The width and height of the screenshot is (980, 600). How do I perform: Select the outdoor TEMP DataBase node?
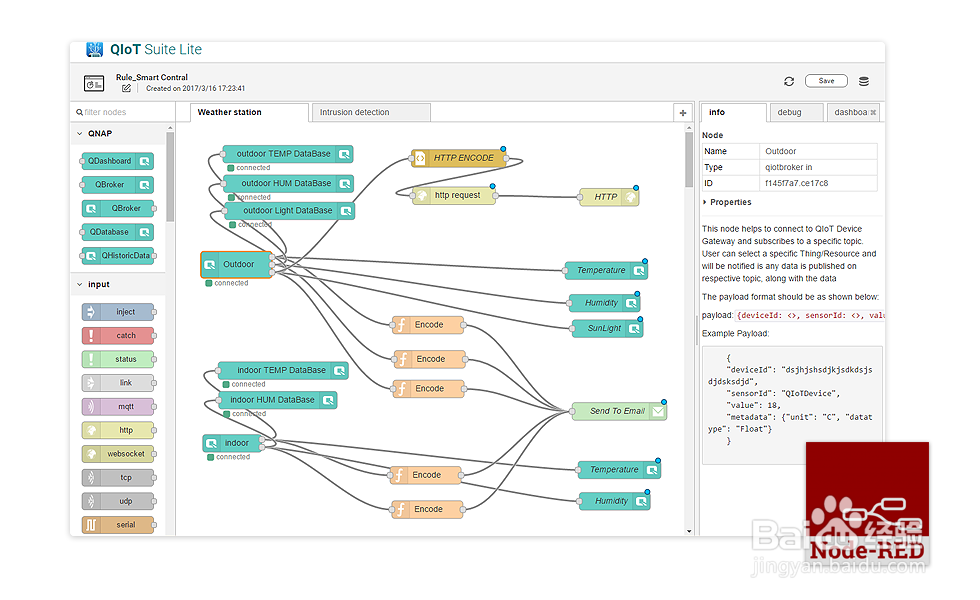(x=288, y=154)
